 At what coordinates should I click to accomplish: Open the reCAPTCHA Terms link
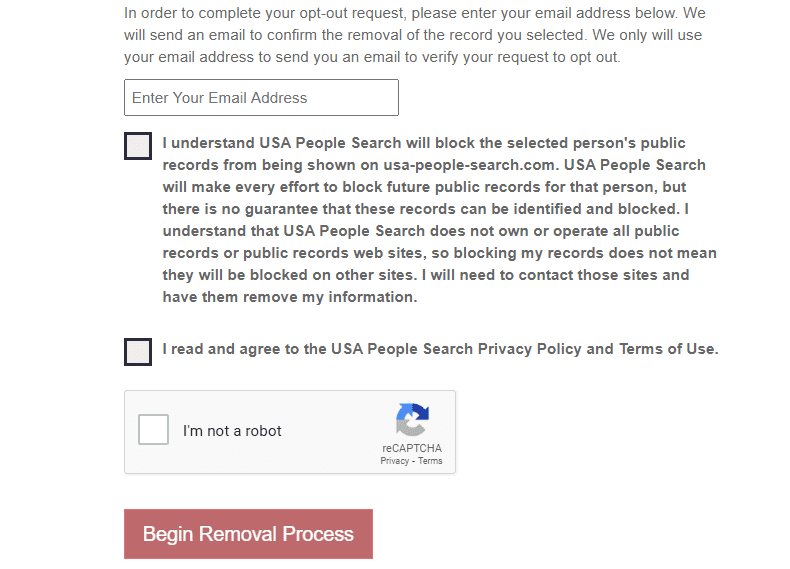click(x=430, y=461)
